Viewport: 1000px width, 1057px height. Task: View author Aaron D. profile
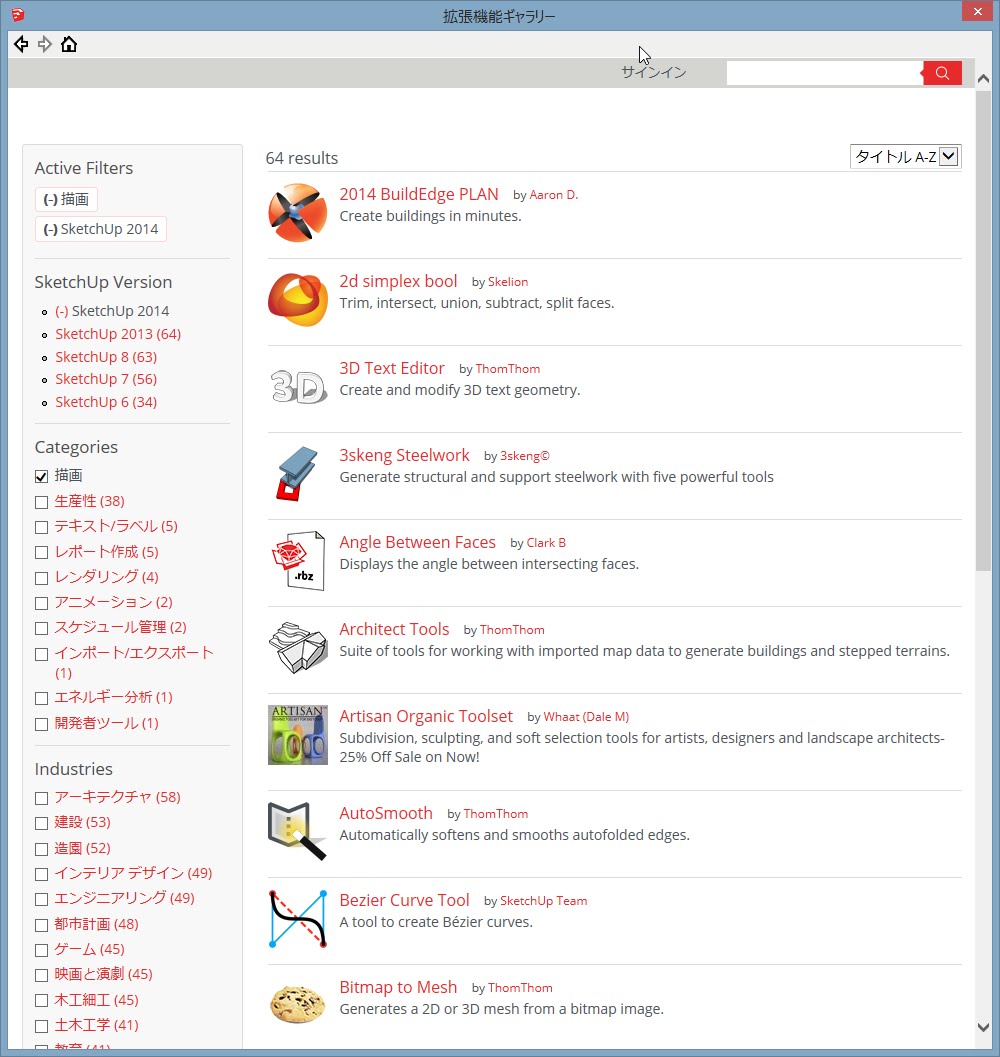pos(554,195)
